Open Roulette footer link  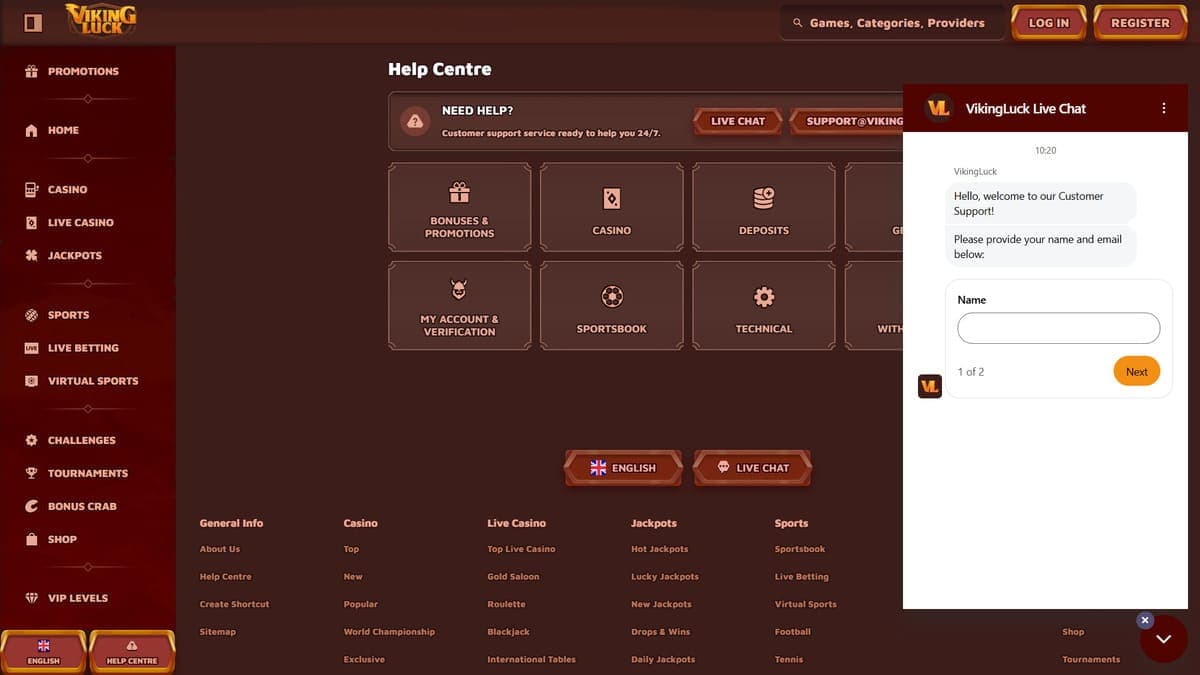506,604
